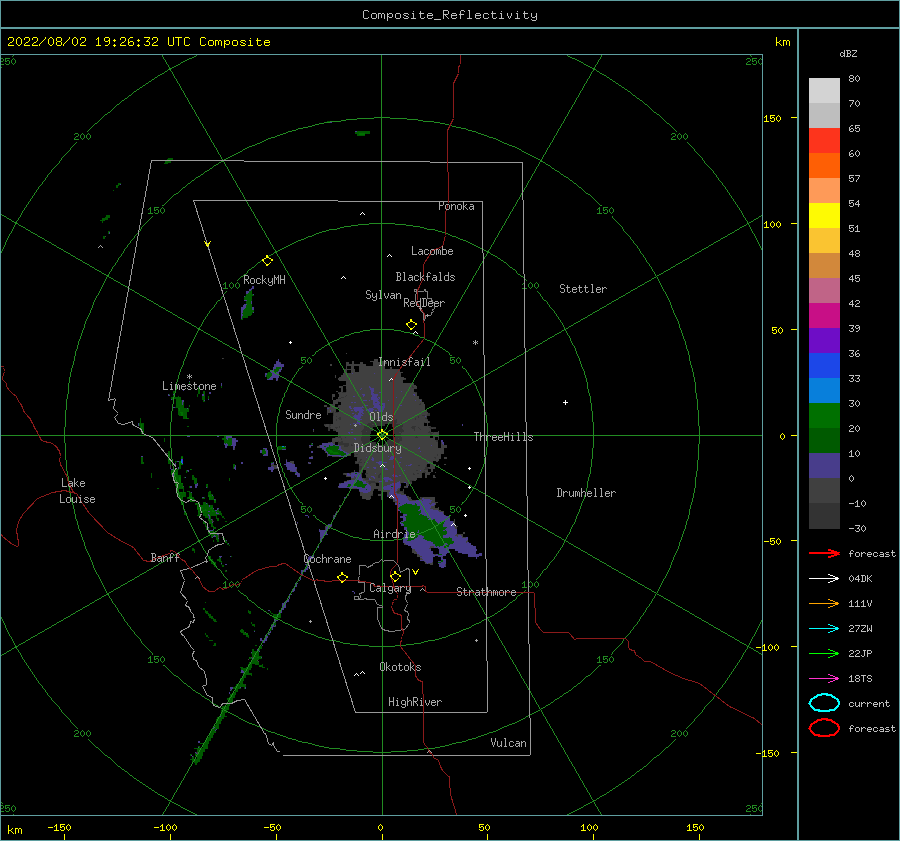Click the asterisk marker above Limestone

[x=189, y=377]
